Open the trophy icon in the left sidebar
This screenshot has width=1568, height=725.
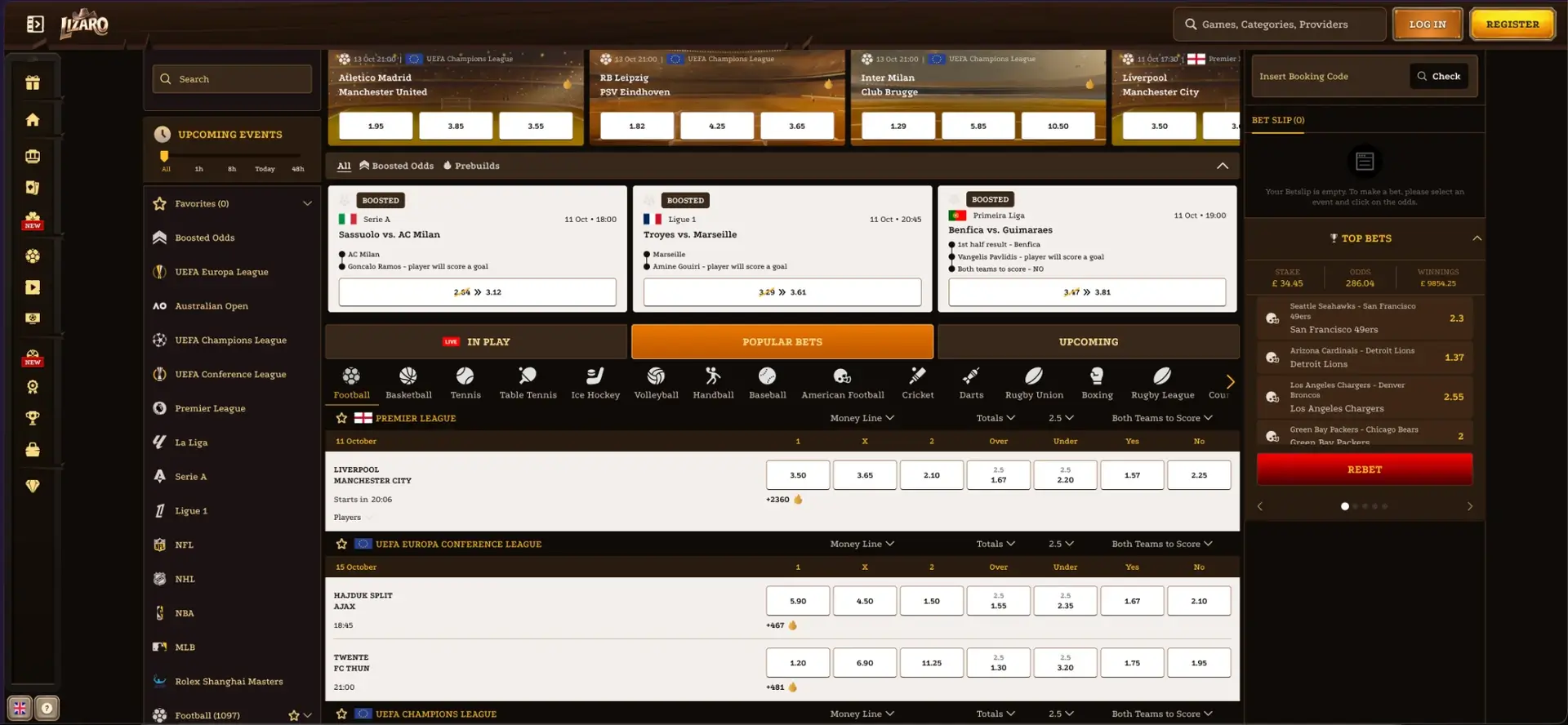click(33, 418)
